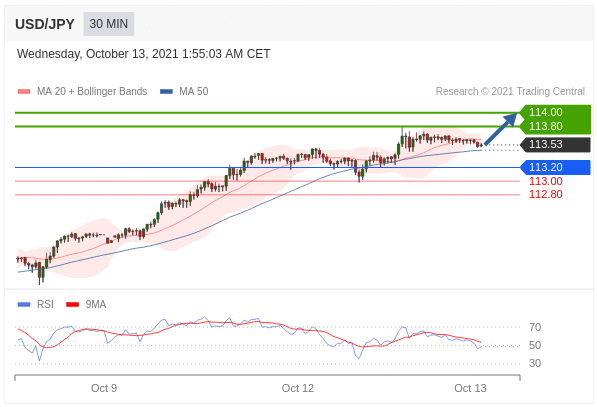Click the 30 MIN timeframe button
This screenshot has width=597, height=407.
click(109, 24)
